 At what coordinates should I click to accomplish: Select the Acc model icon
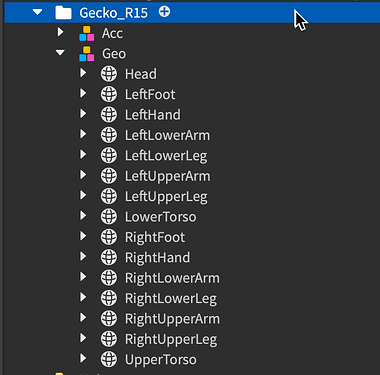[x=87, y=33]
